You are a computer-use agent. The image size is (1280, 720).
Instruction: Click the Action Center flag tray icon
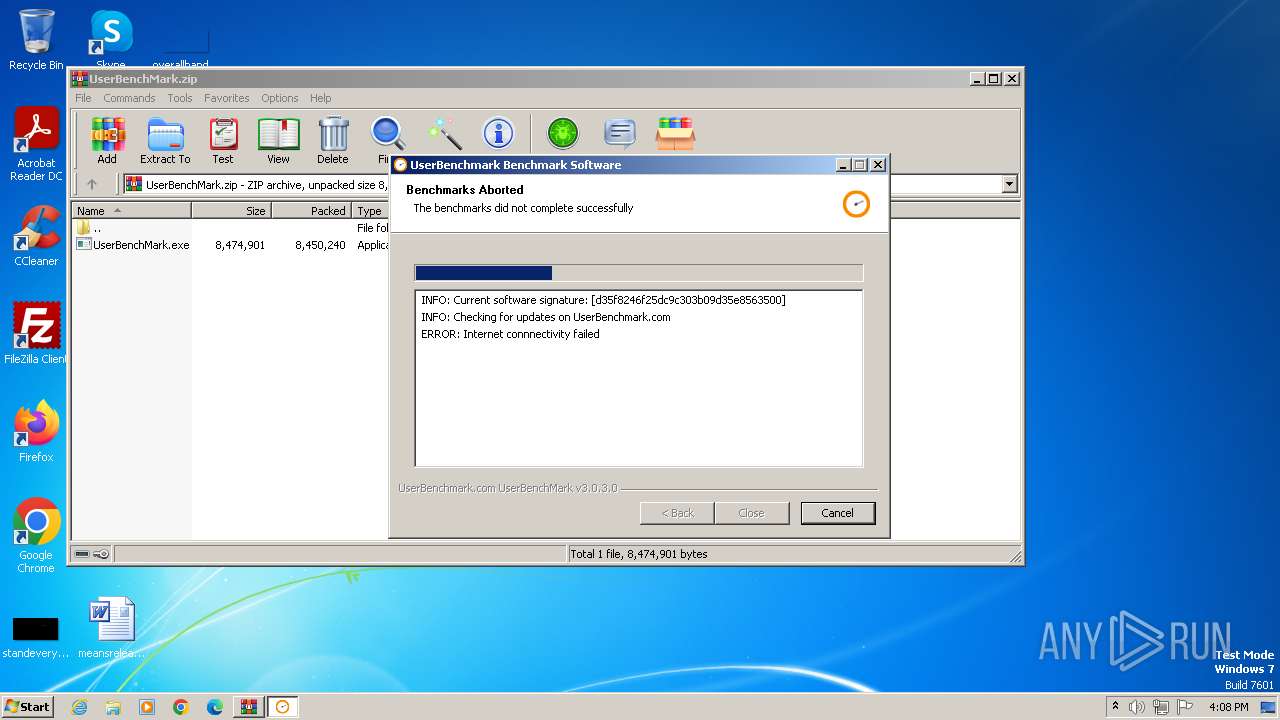click(1185, 707)
